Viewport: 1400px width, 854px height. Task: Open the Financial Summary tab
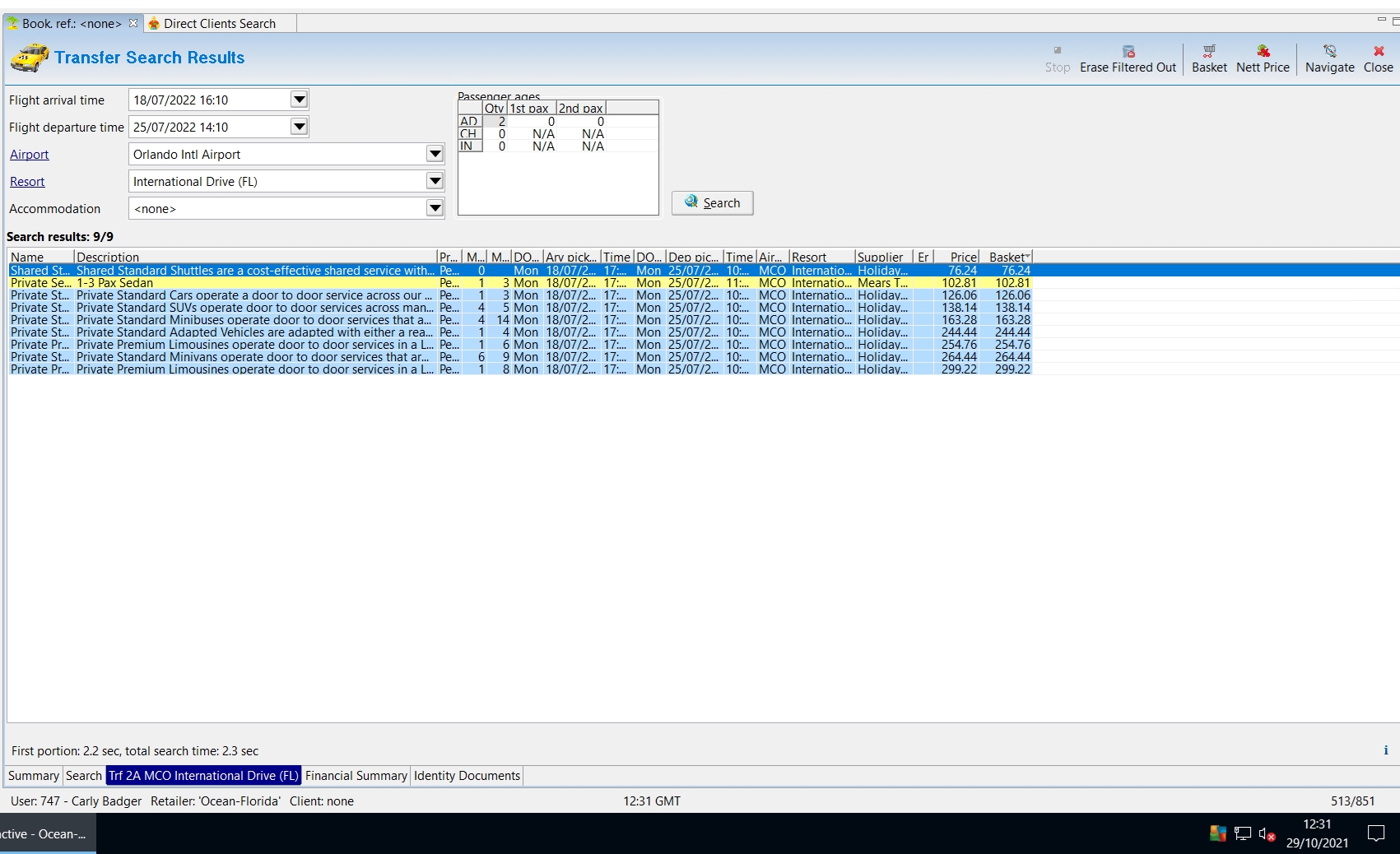[x=356, y=775]
